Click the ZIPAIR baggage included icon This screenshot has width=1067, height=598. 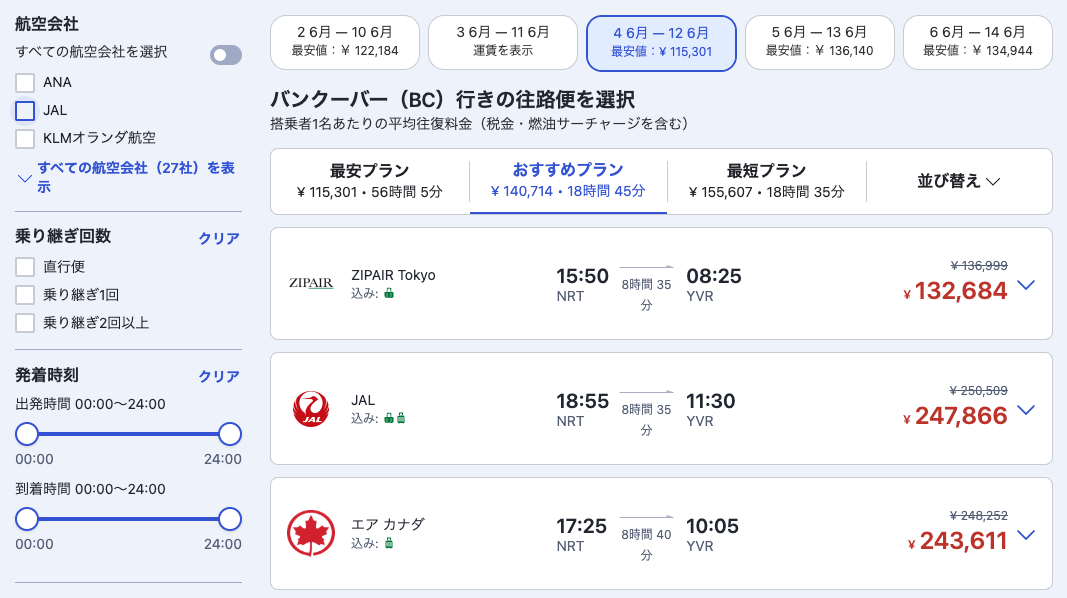[389, 293]
